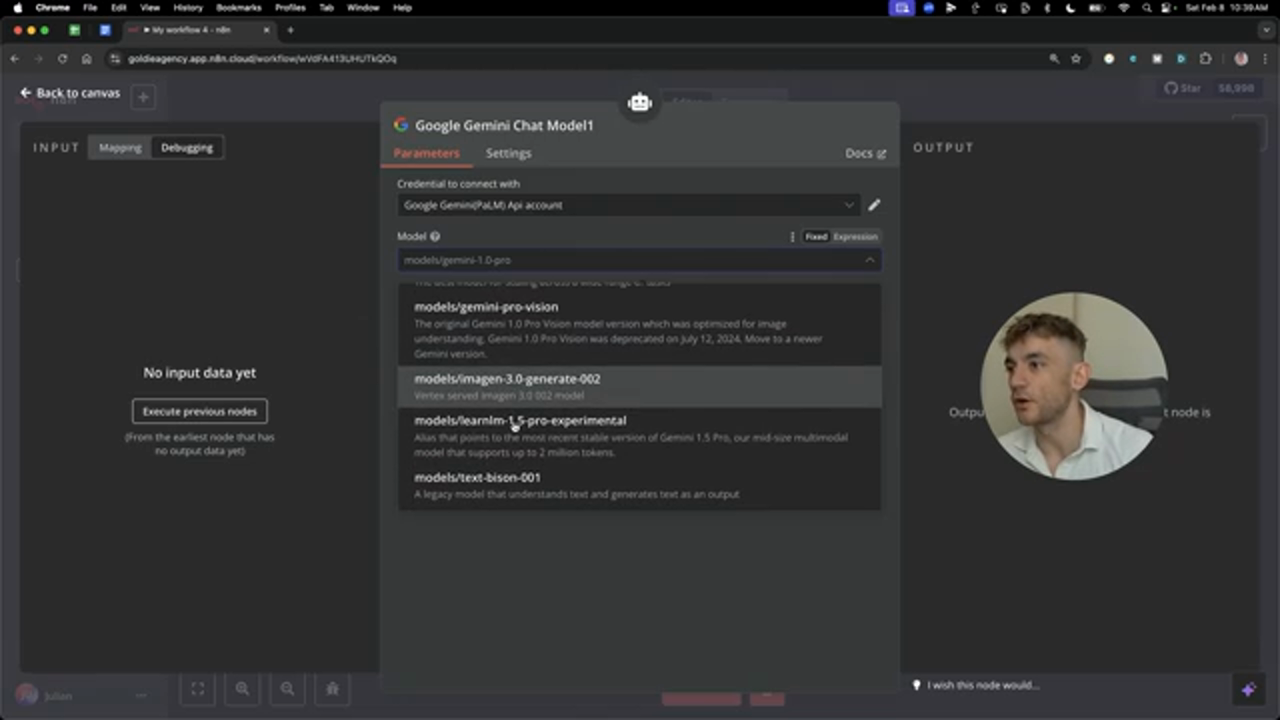Screen dimensions: 1280x720
Task: Collapse the Model dropdown list
Action: [x=869, y=260]
